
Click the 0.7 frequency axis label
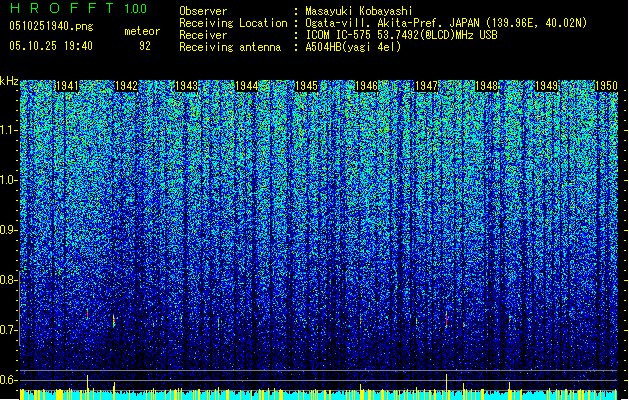tap(9, 330)
